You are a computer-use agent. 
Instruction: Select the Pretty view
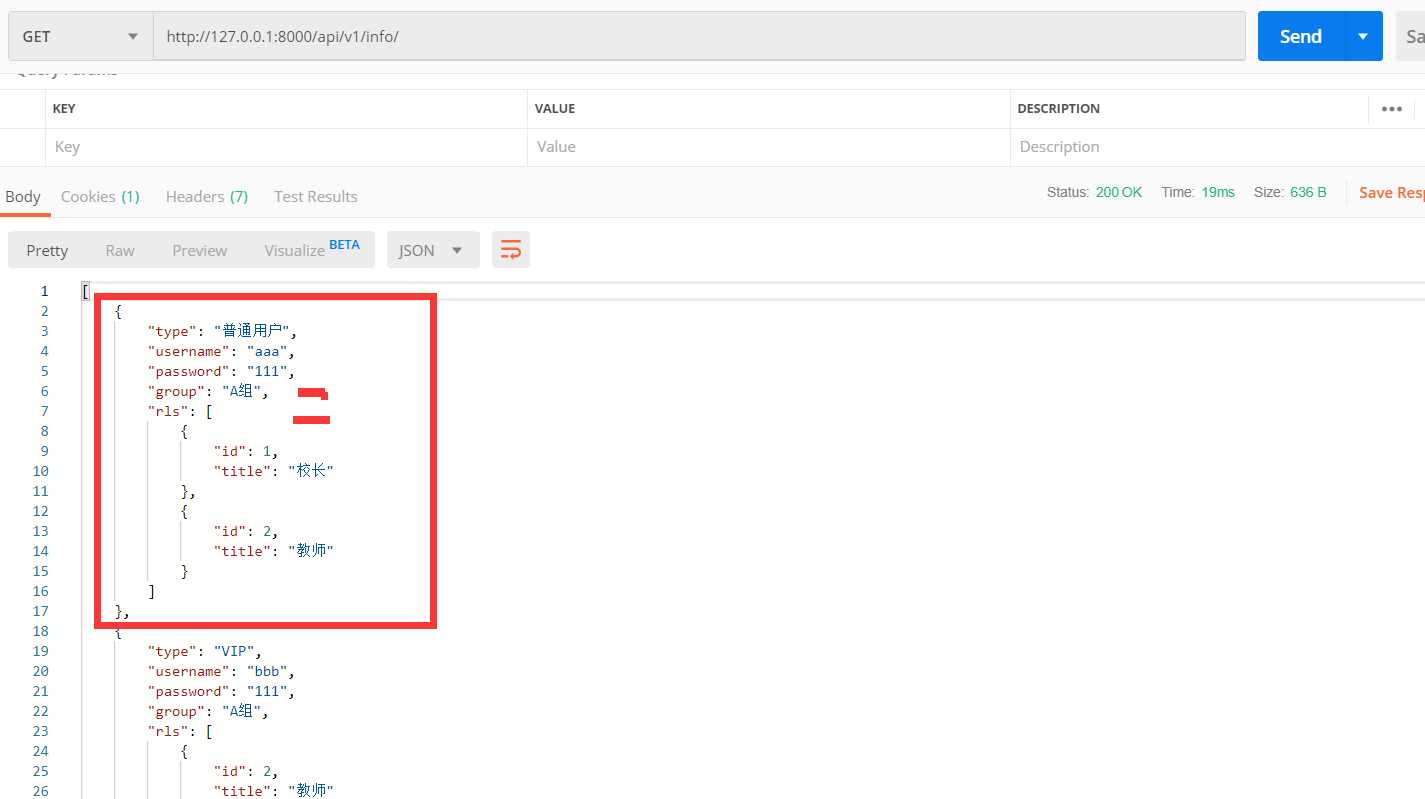pyautogui.click(x=47, y=250)
